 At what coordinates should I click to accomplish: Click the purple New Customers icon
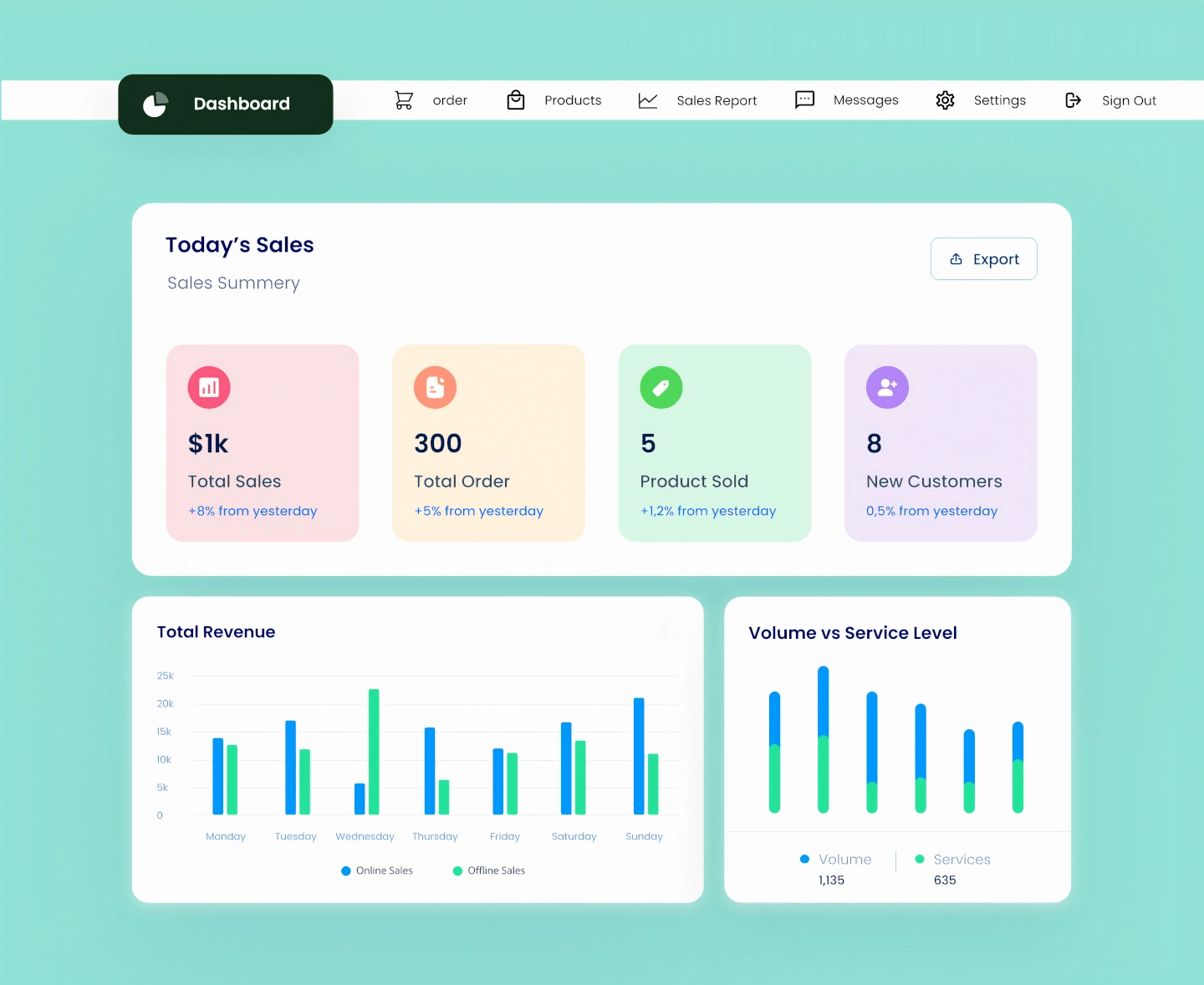[887, 387]
